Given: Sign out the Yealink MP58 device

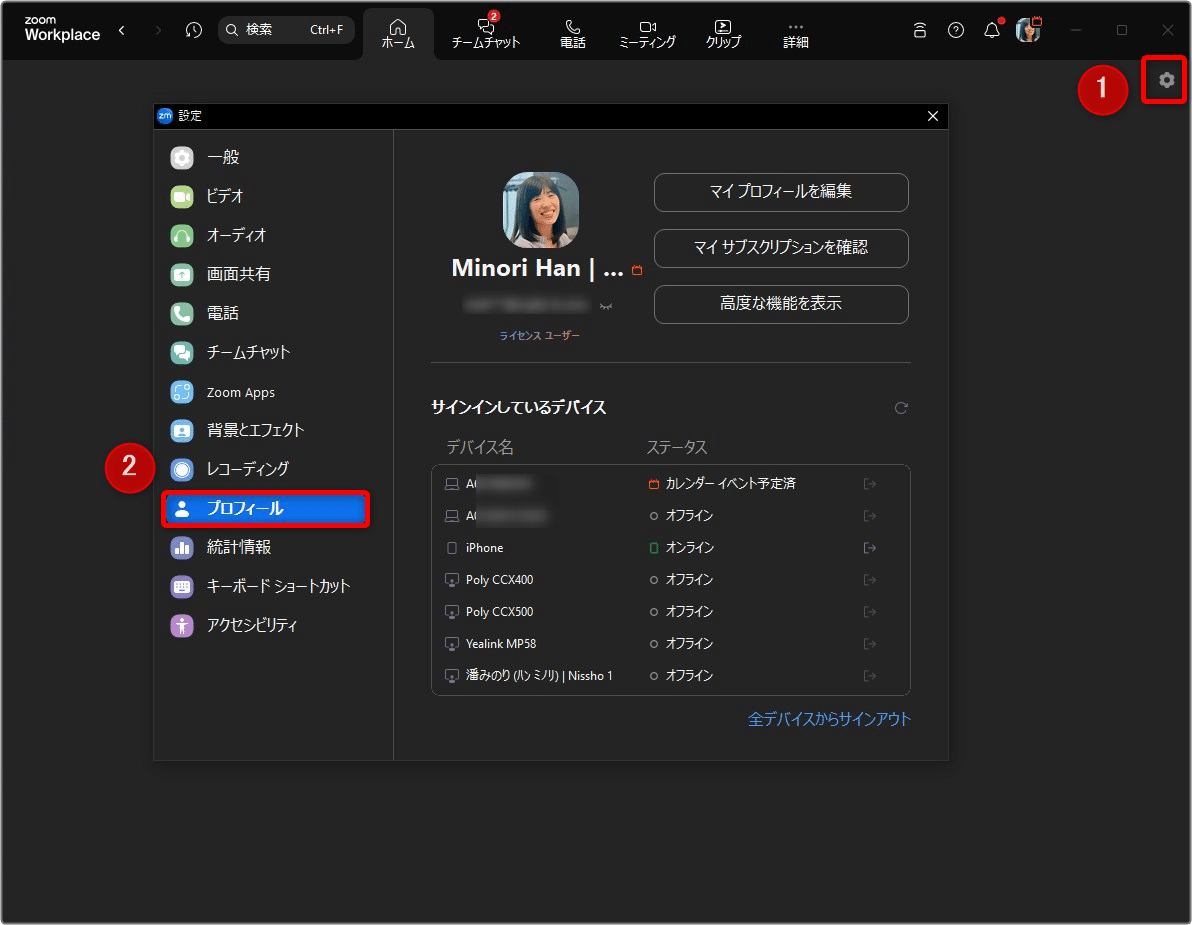Looking at the screenshot, I should point(870,644).
